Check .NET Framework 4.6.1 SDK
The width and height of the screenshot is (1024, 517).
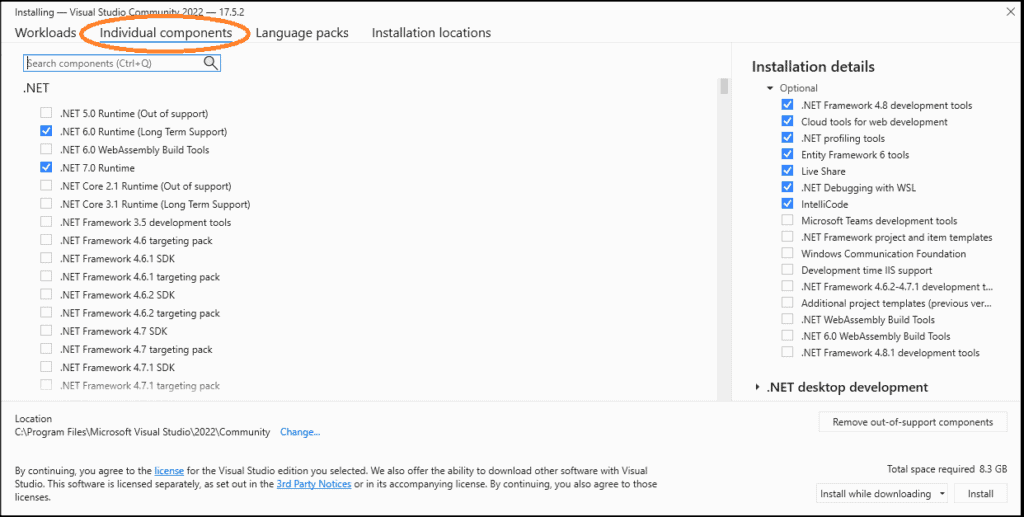pyautogui.click(x=46, y=258)
